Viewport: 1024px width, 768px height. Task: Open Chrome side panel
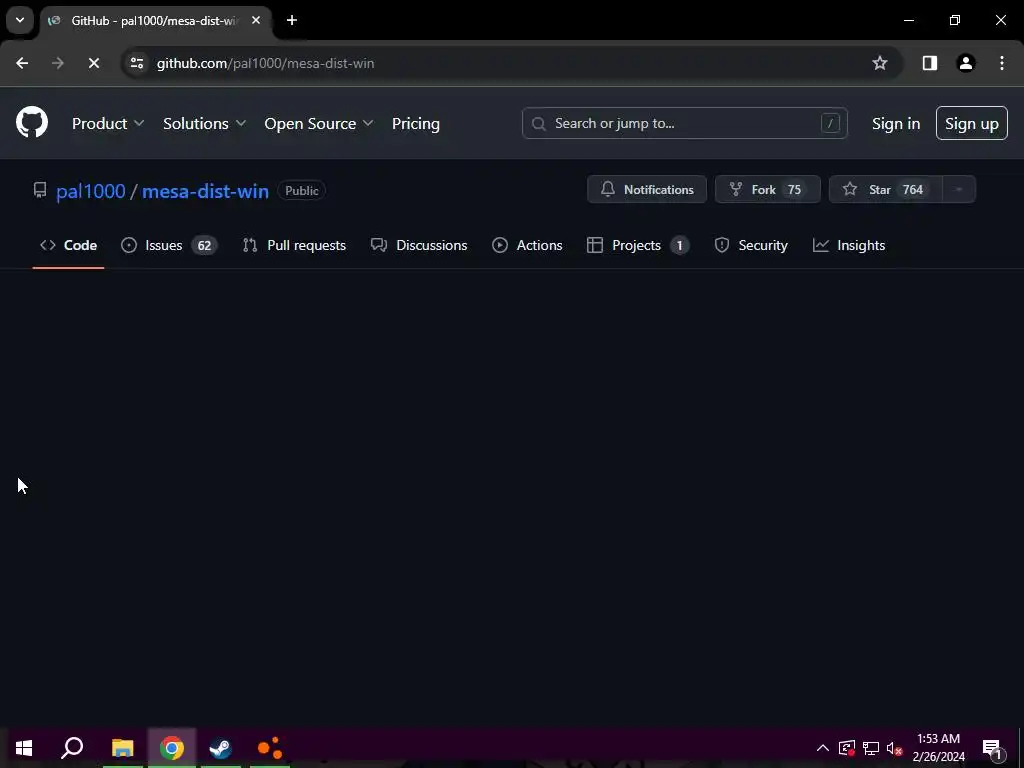(930, 63)
